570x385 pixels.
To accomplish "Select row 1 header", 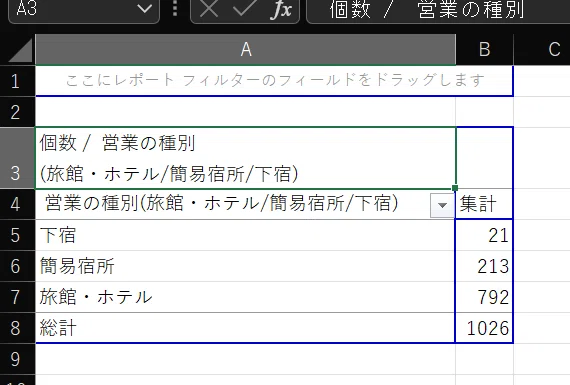I will (x=17, y=81).
